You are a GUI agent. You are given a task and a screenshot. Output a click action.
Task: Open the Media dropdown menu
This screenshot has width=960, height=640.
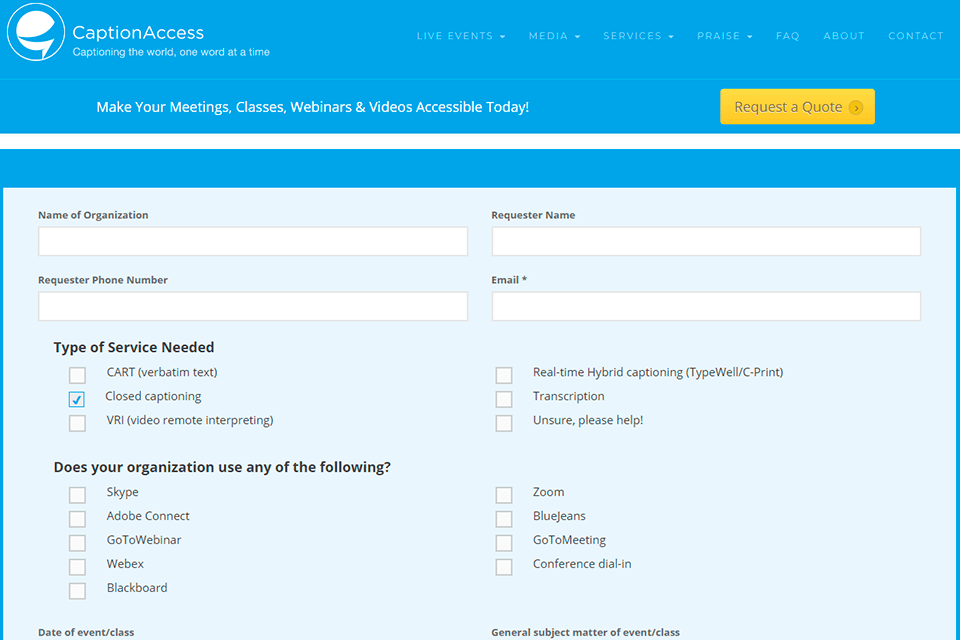point(554,36)
